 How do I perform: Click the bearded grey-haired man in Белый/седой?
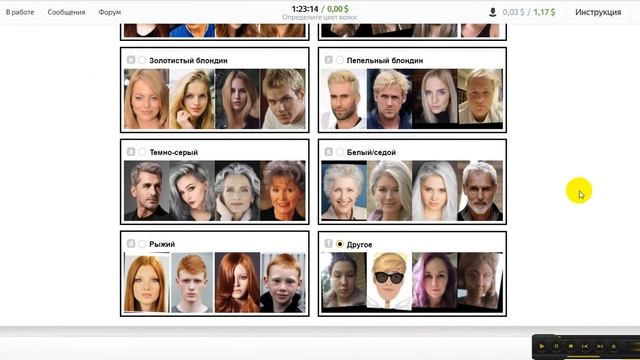480,191
